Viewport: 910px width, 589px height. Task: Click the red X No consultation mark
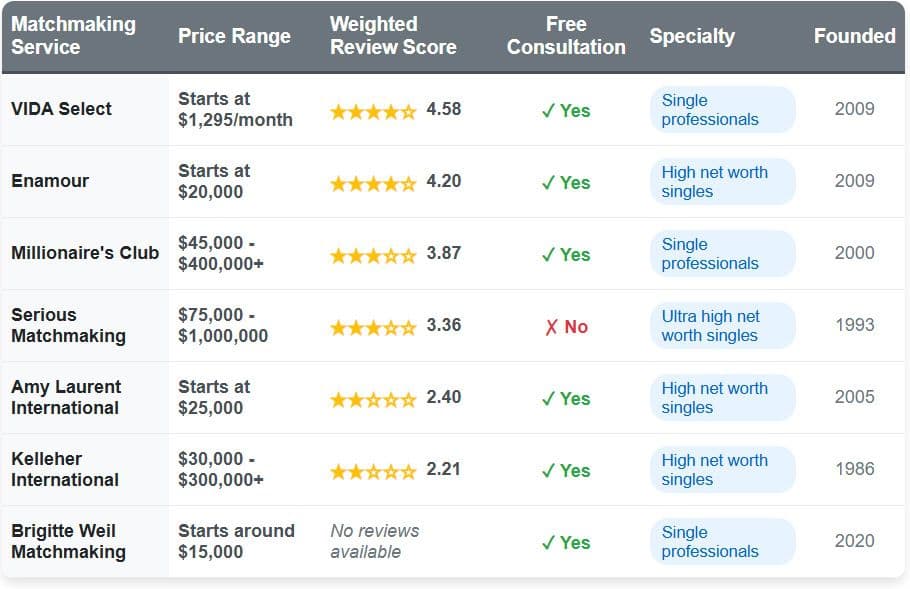click(x=566, y=327)
